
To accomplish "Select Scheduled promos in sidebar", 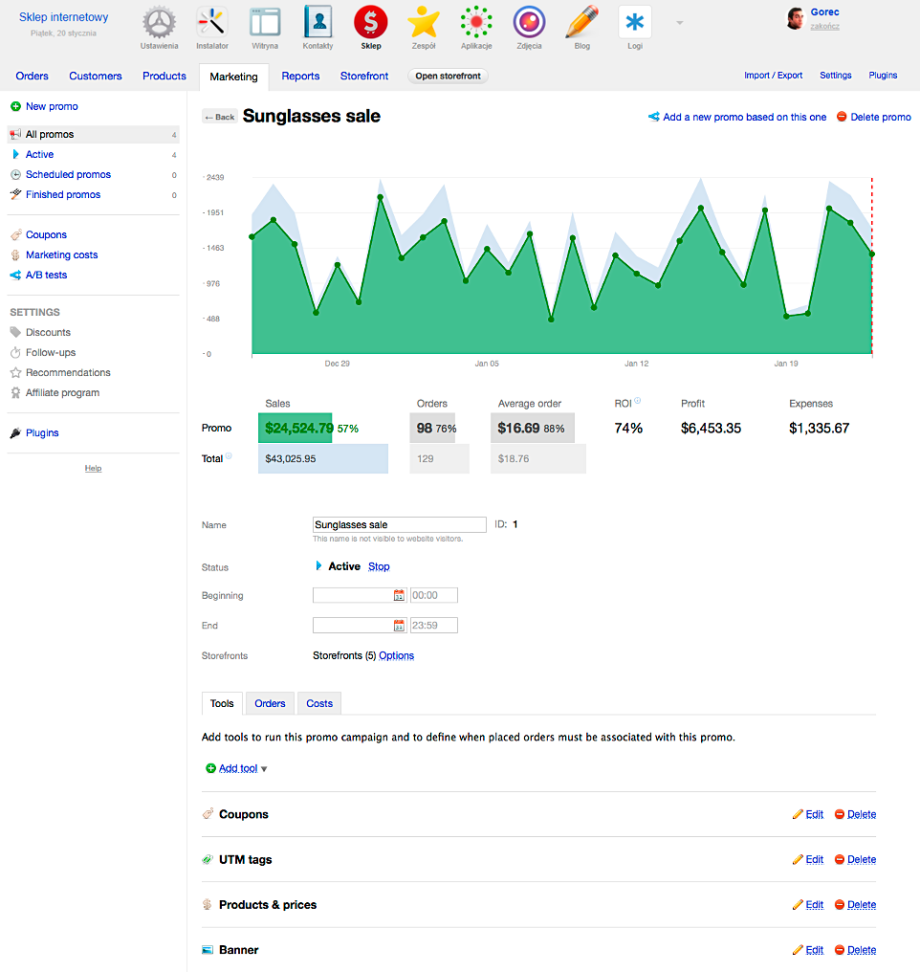I will [68, 175].
